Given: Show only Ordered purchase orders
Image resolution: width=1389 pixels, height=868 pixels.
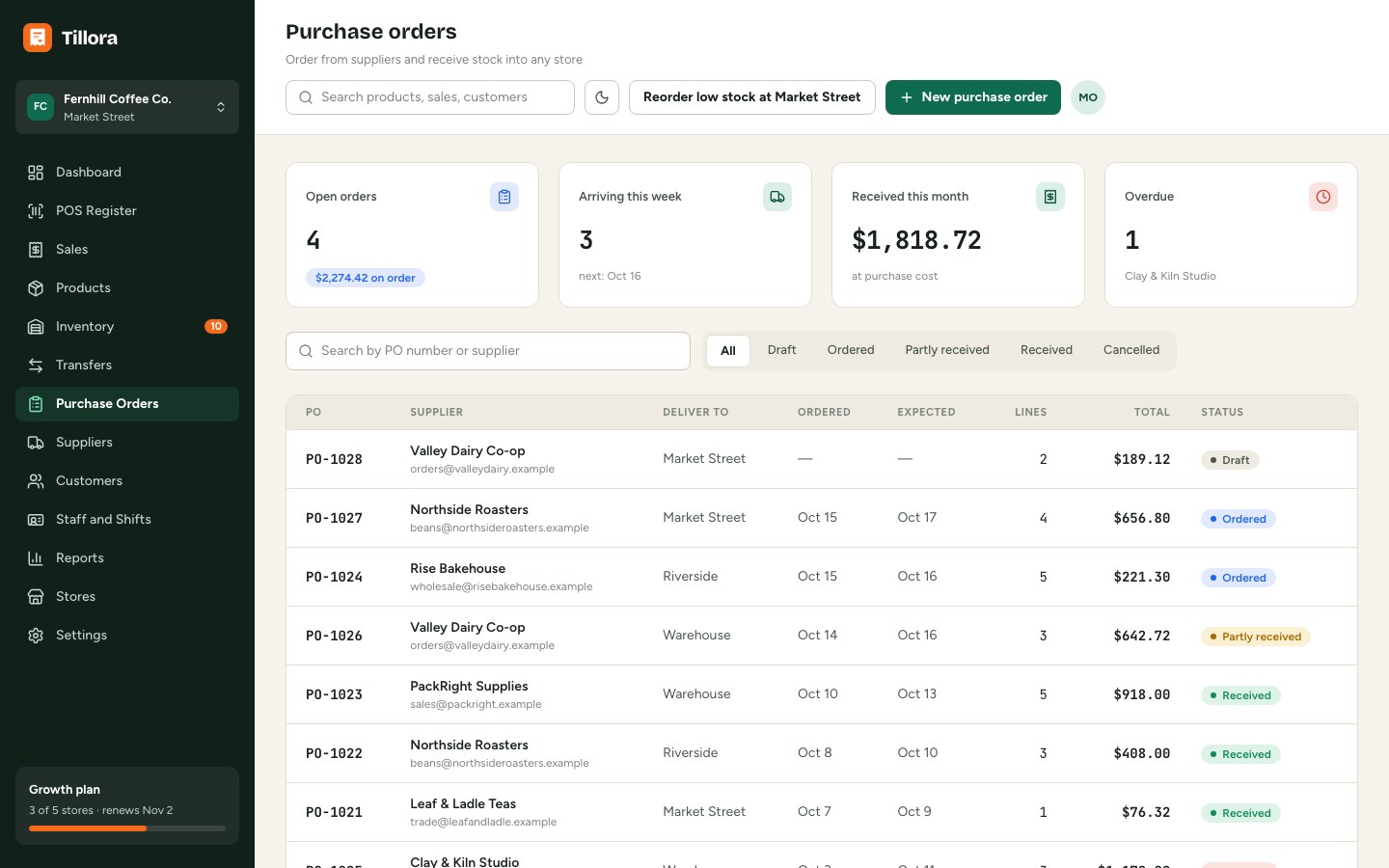Looking at the screenshot, I should pos(851,350).
